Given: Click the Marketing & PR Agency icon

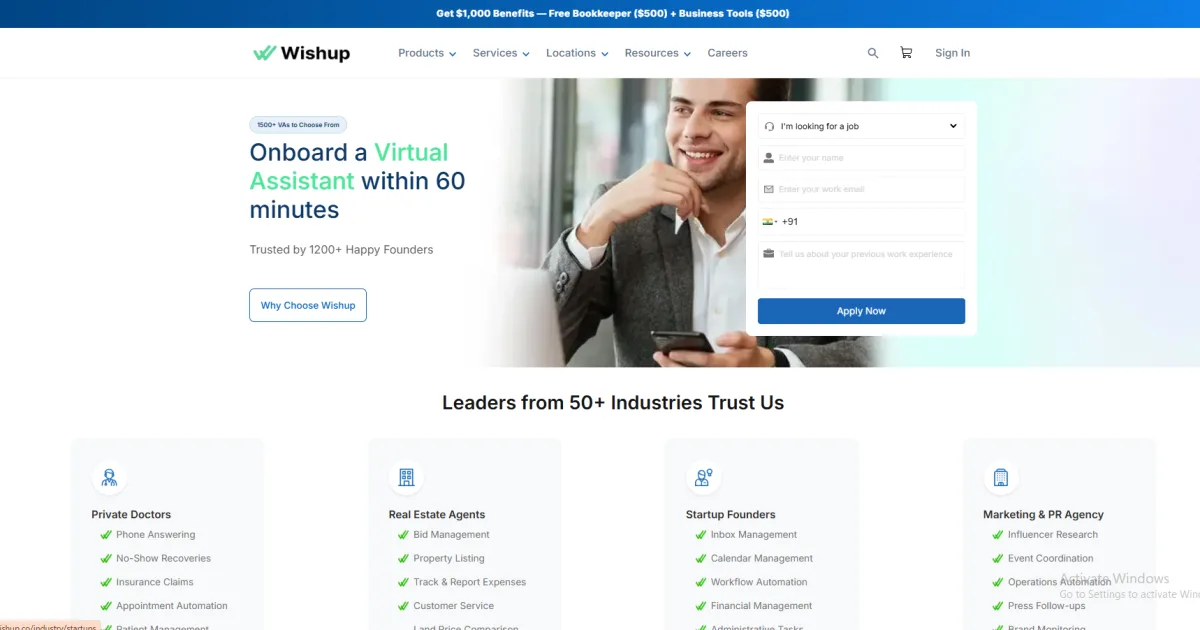Looking at the screenshot, I should [x=1000, y=477].
